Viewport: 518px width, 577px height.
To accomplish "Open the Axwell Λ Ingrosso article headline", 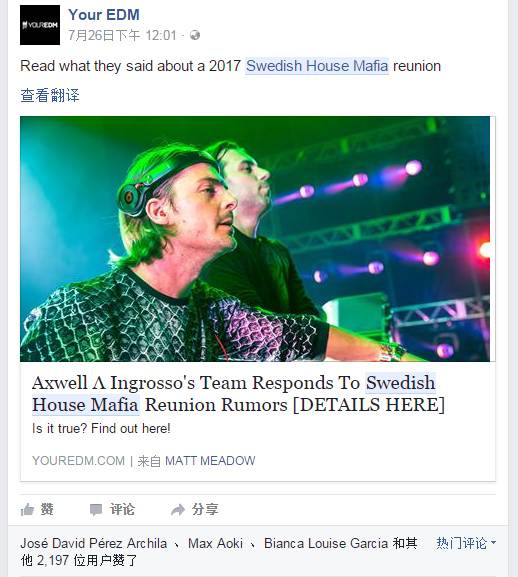I will click(x=238, y=394).
